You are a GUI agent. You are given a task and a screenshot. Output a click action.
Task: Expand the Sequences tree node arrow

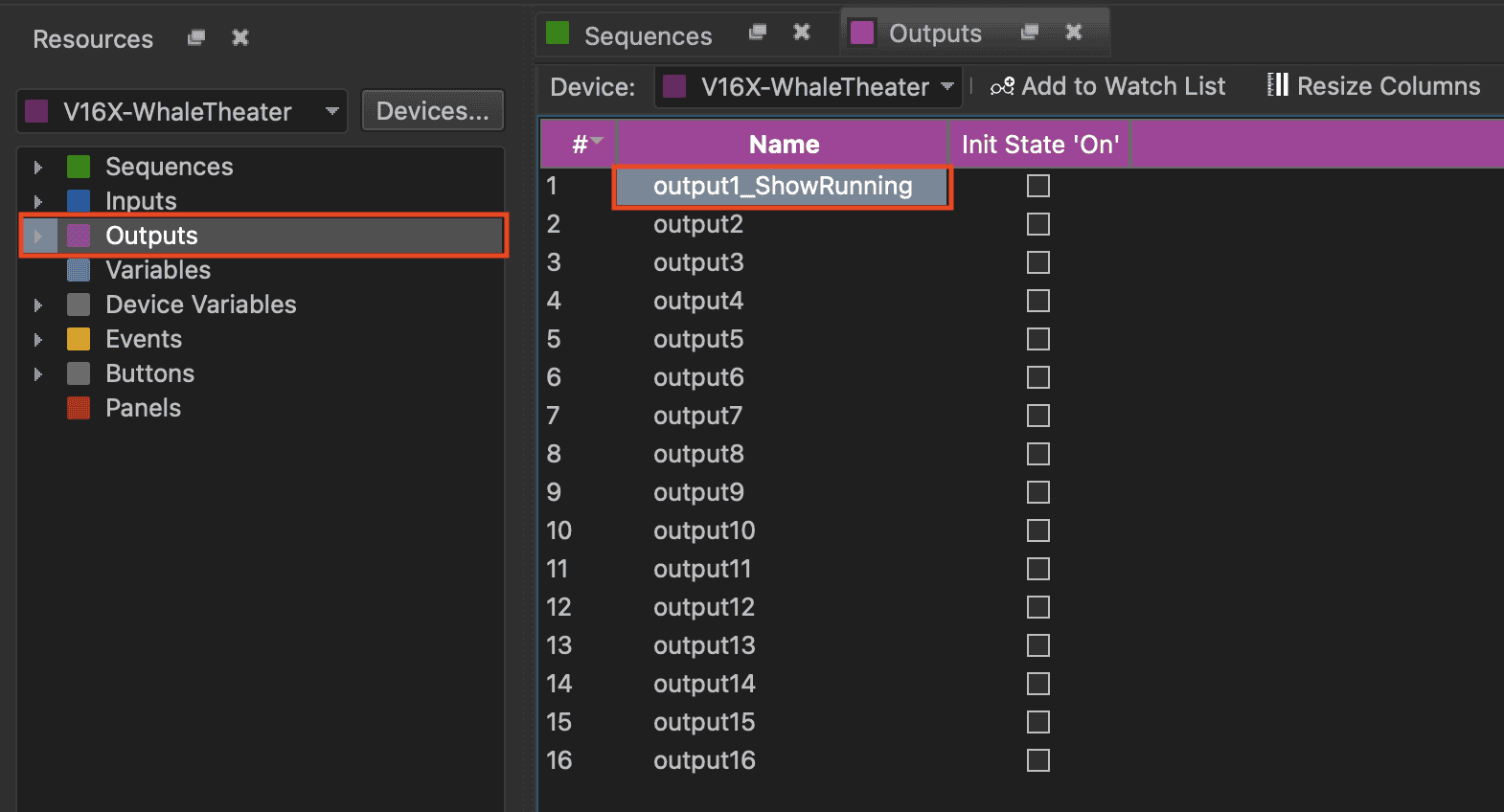[38, 168]
